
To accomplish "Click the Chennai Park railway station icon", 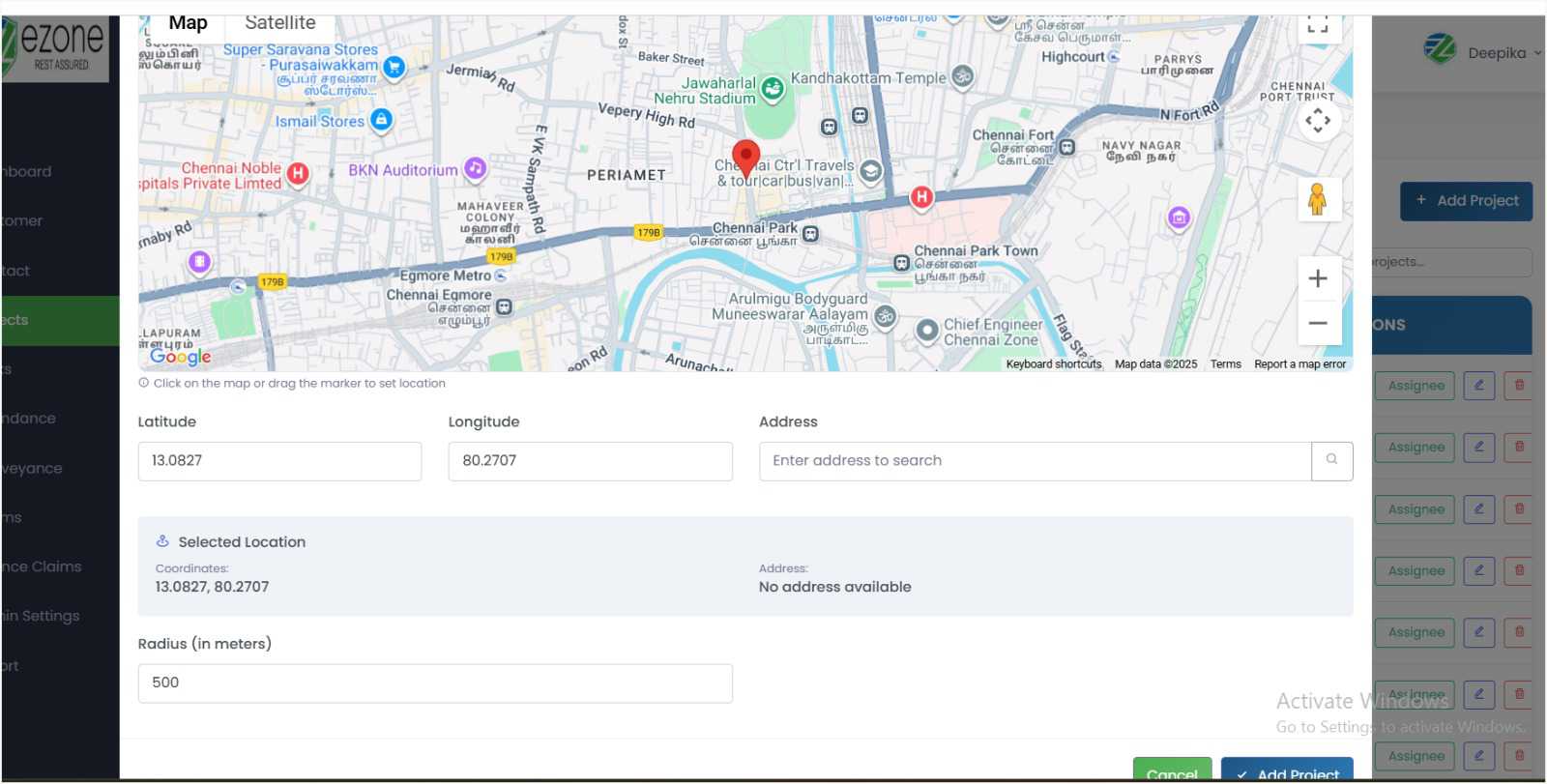I will tap(810, 234).
